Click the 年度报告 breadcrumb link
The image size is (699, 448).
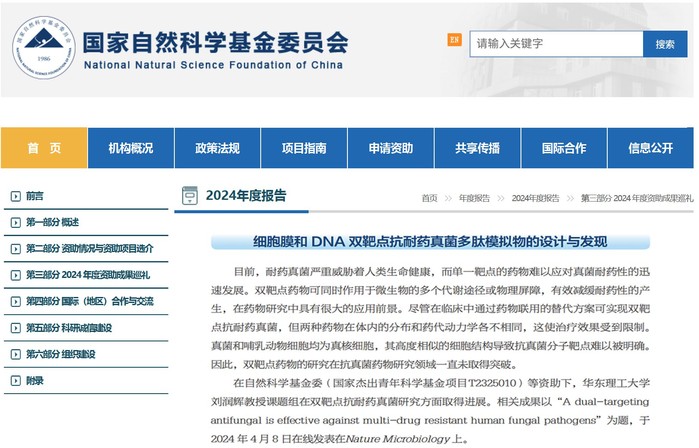point(476,198)
